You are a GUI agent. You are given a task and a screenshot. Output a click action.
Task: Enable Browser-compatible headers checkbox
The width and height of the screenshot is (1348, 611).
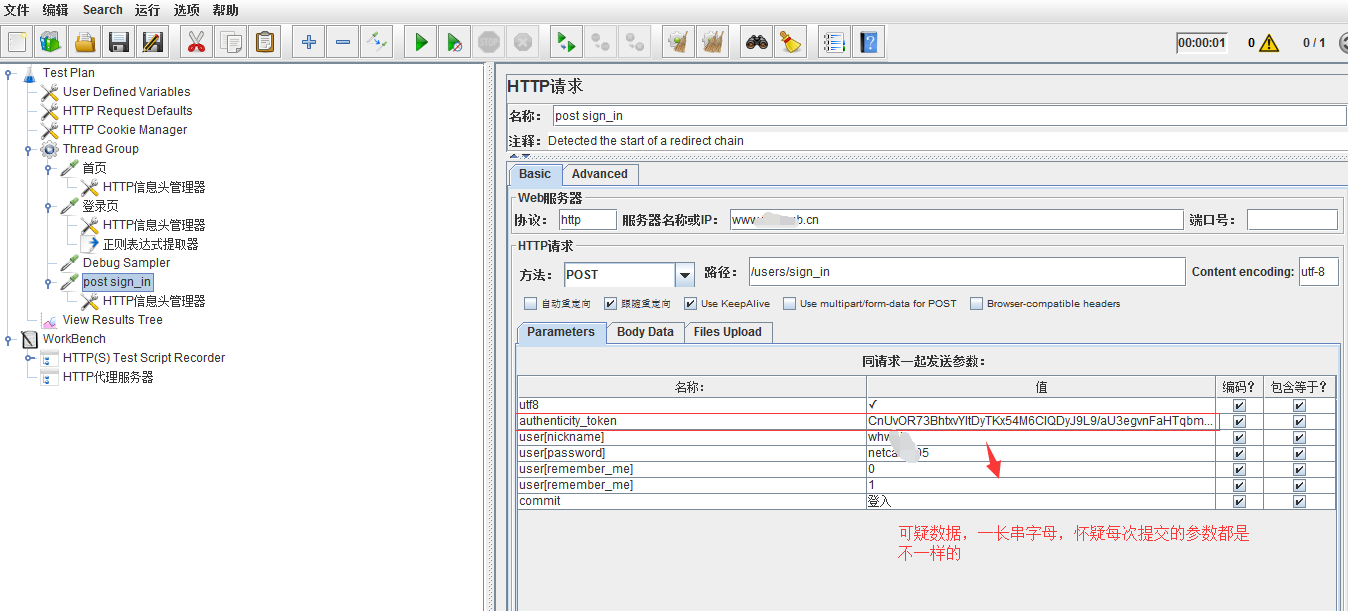[x=976, y=304]
